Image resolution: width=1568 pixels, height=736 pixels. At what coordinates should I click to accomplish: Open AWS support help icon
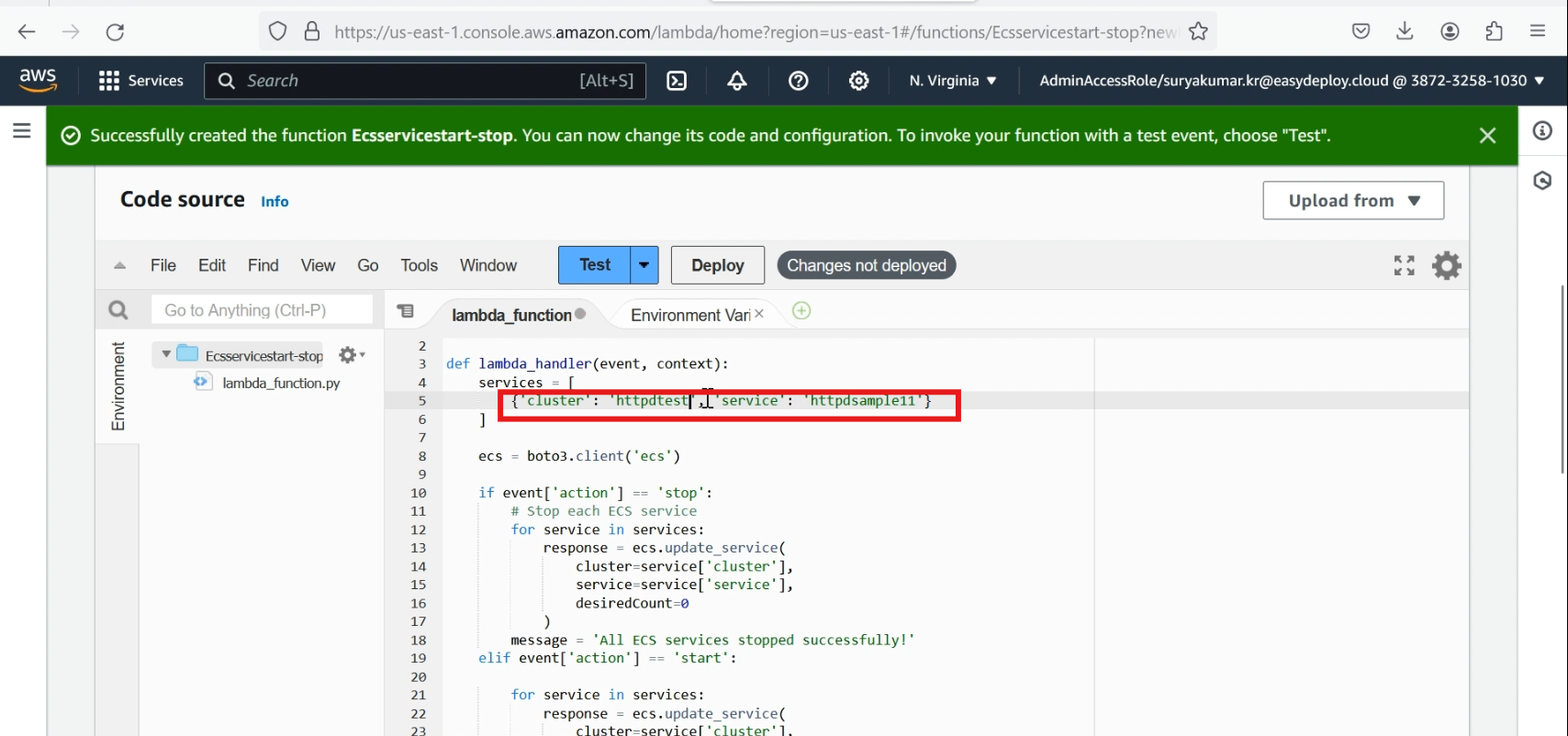(798, 81)
